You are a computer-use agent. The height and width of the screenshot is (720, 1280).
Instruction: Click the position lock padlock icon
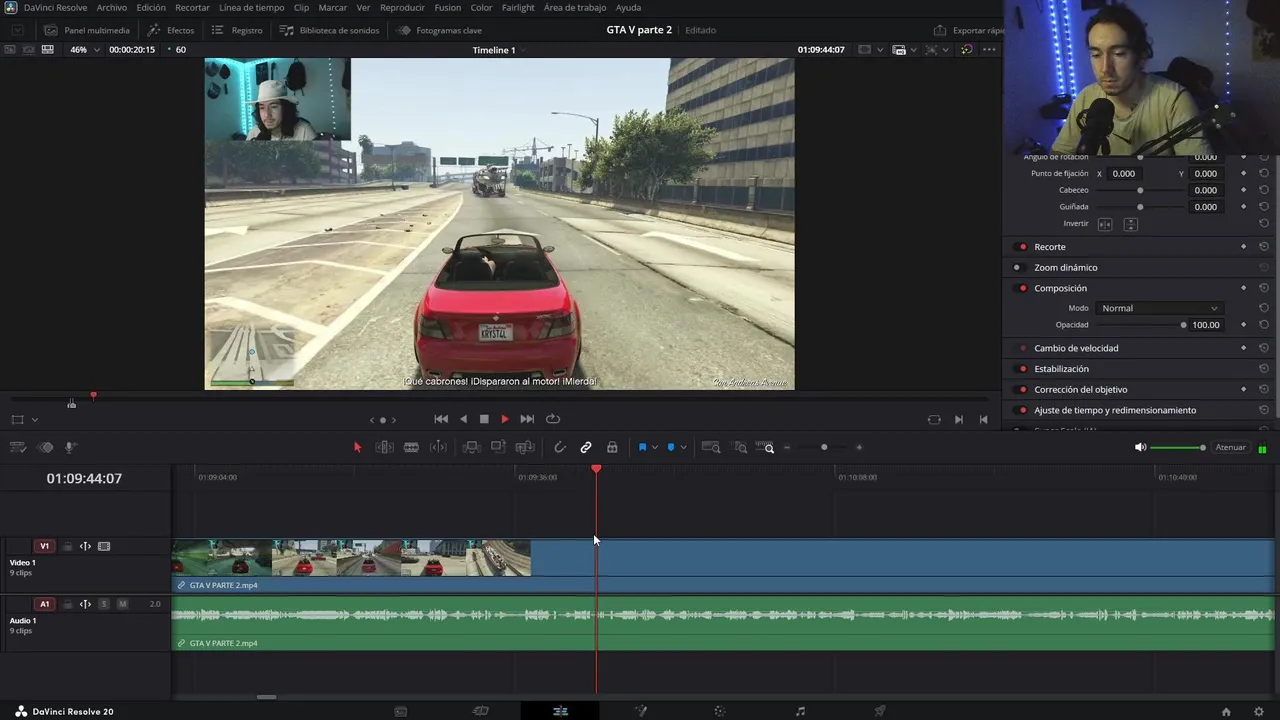point(612,447)
